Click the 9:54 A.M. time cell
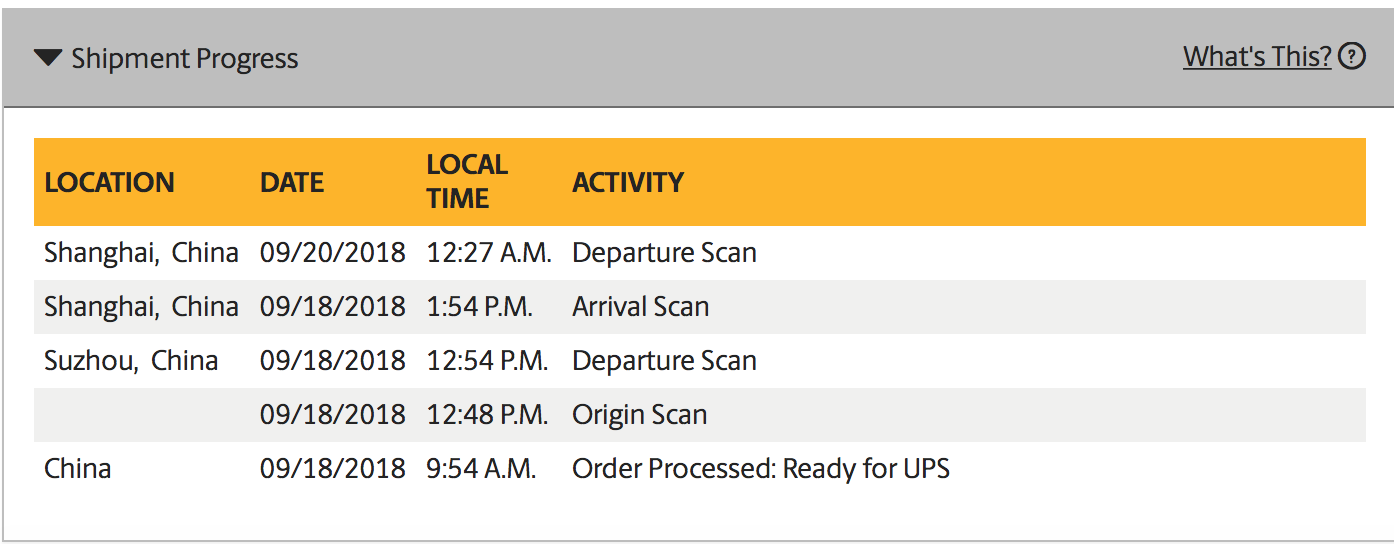Screen dimensions: 1394x544 tap(481, 469)
